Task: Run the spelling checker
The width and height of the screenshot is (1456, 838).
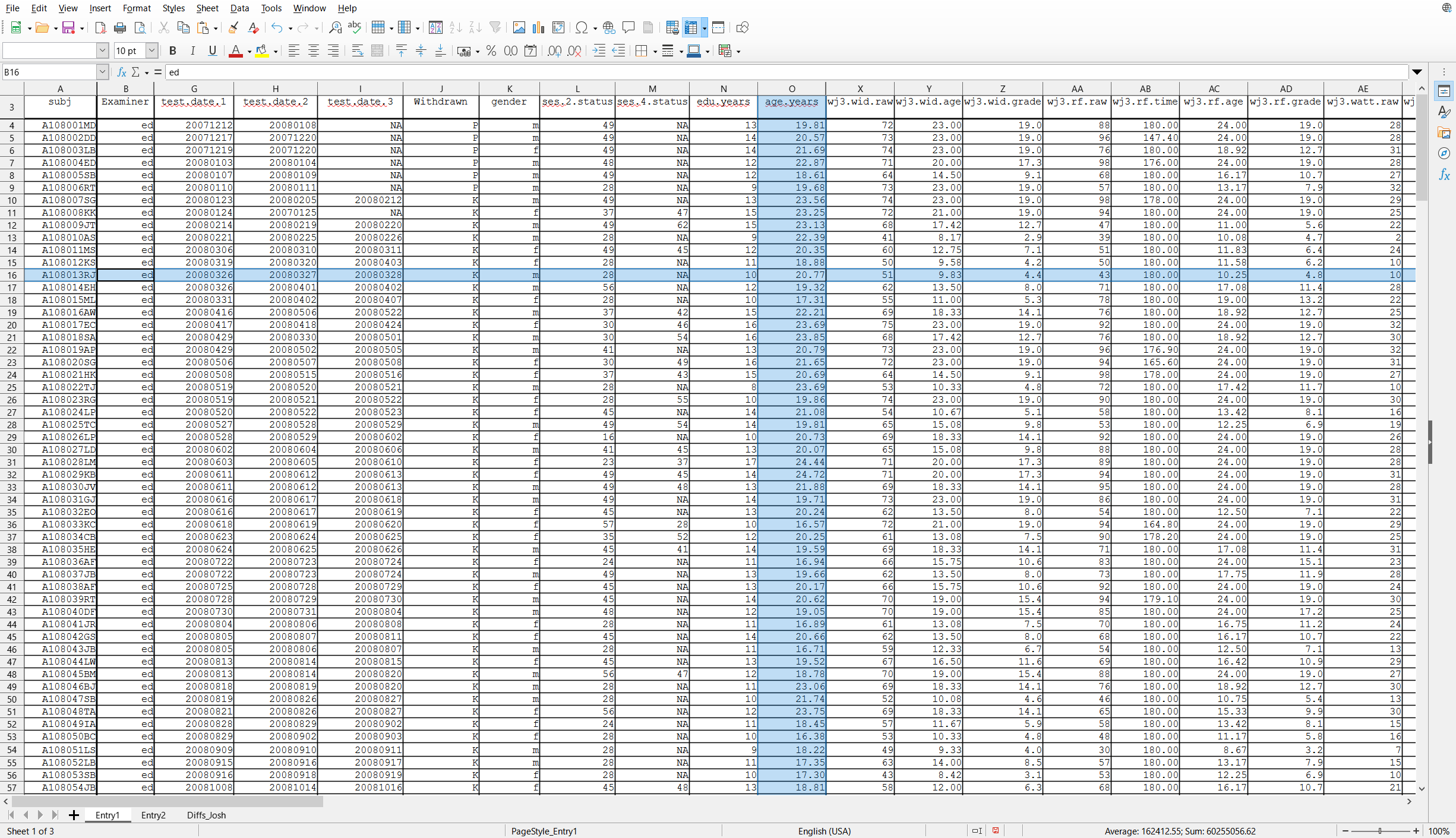Action: pyautogui.click(x=355, y=27)
